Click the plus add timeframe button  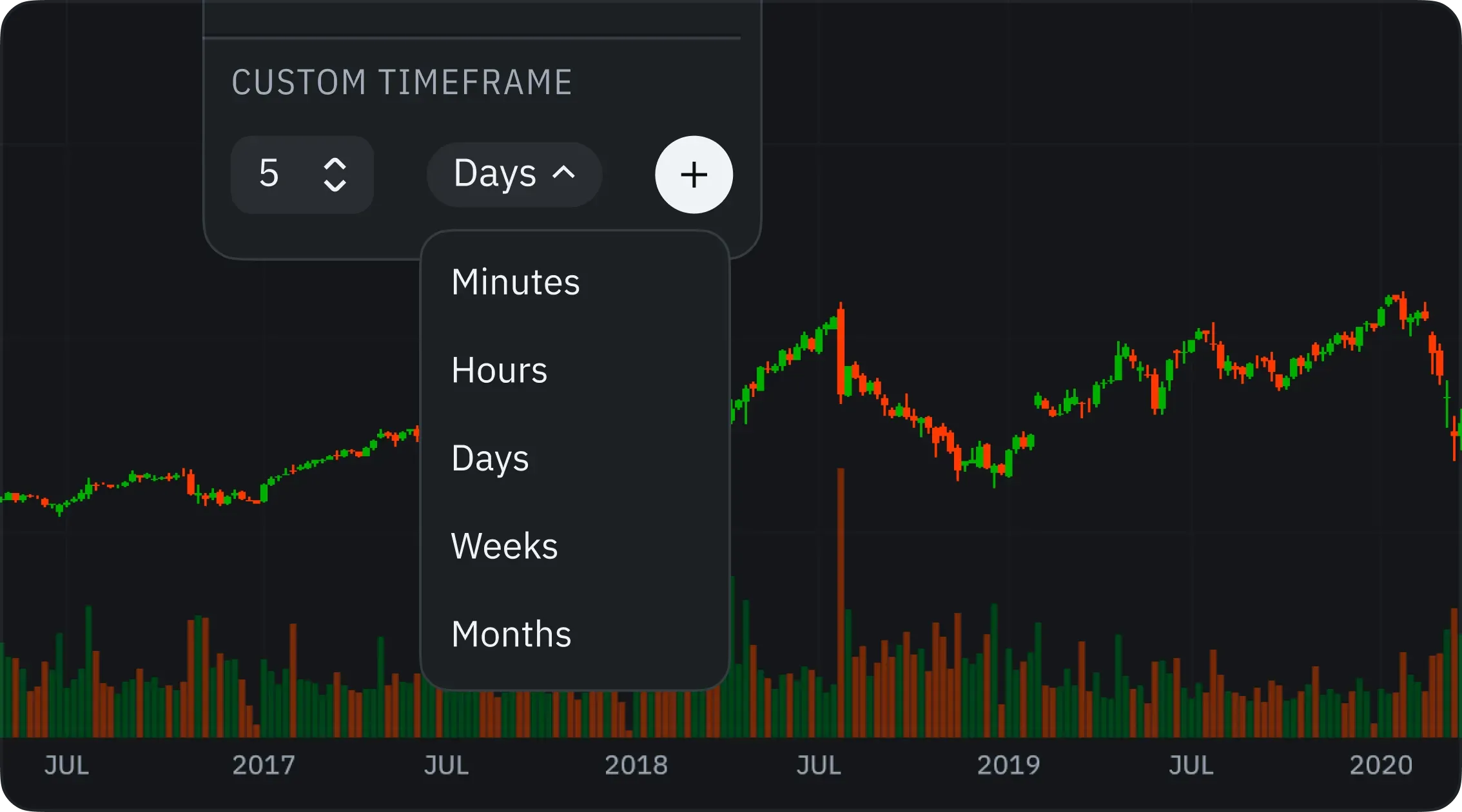[x=694, y=175]
